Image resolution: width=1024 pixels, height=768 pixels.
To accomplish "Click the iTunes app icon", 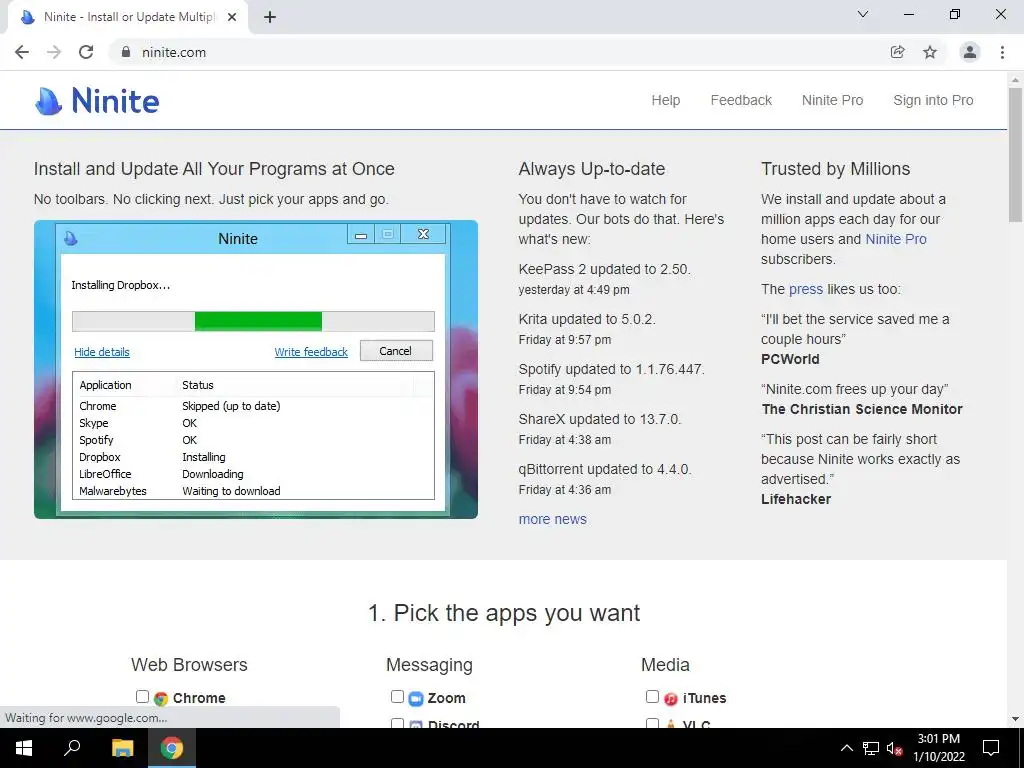I will point(671,698).
